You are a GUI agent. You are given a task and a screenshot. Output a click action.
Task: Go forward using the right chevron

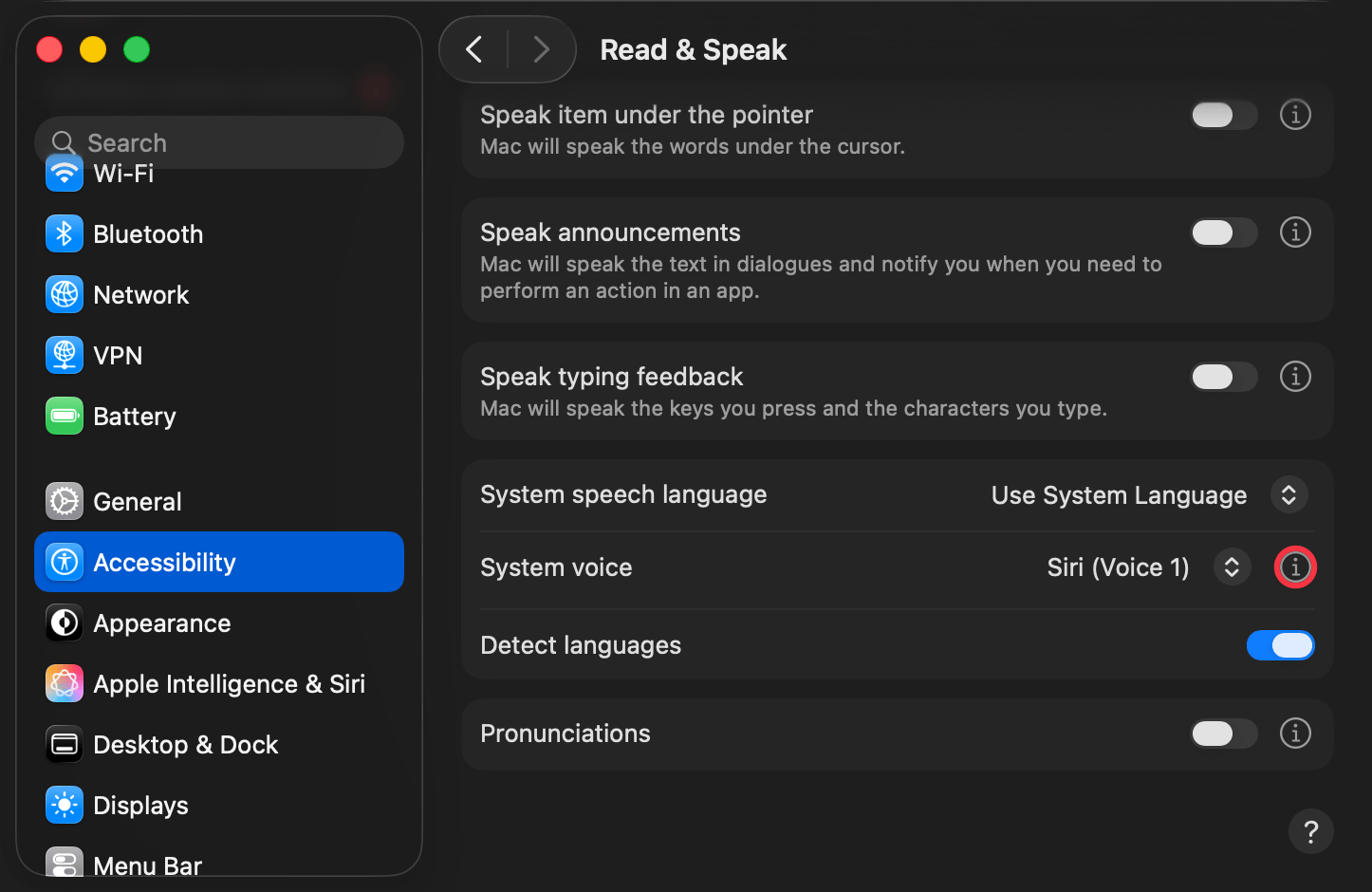point(541,49)
